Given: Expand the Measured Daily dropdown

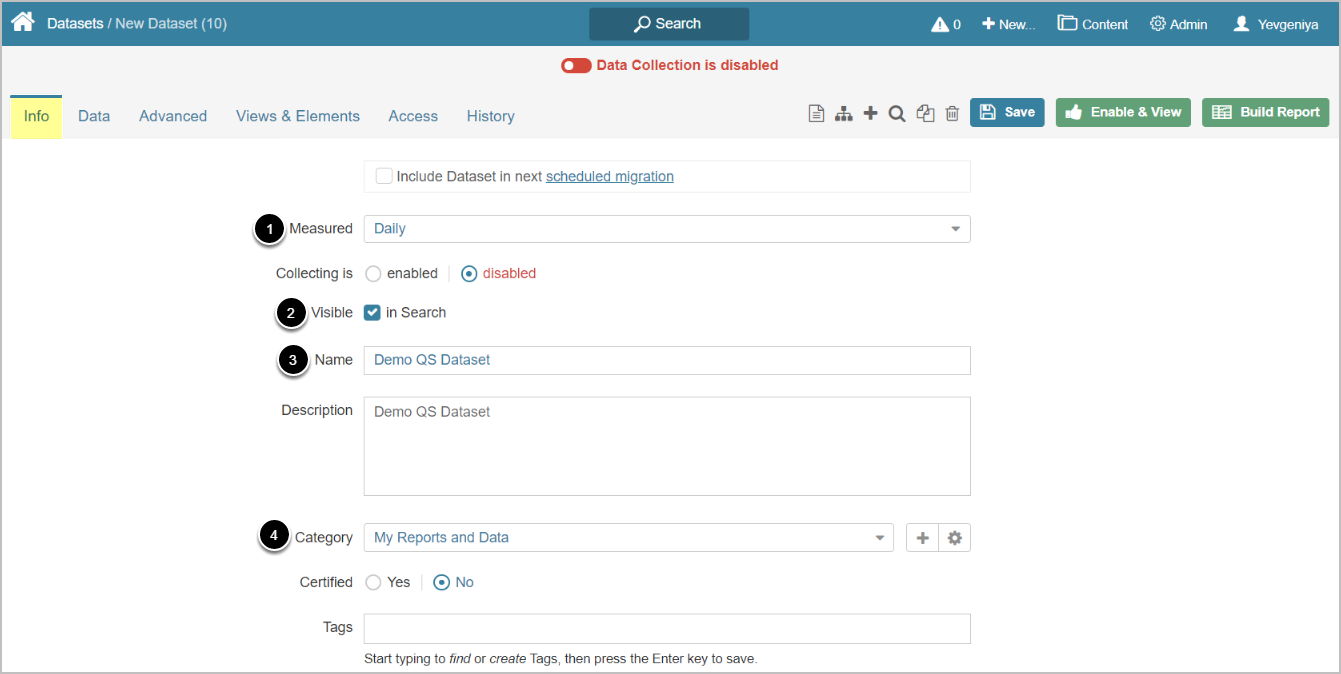Looking at the screenshot, I should [667, 229].
